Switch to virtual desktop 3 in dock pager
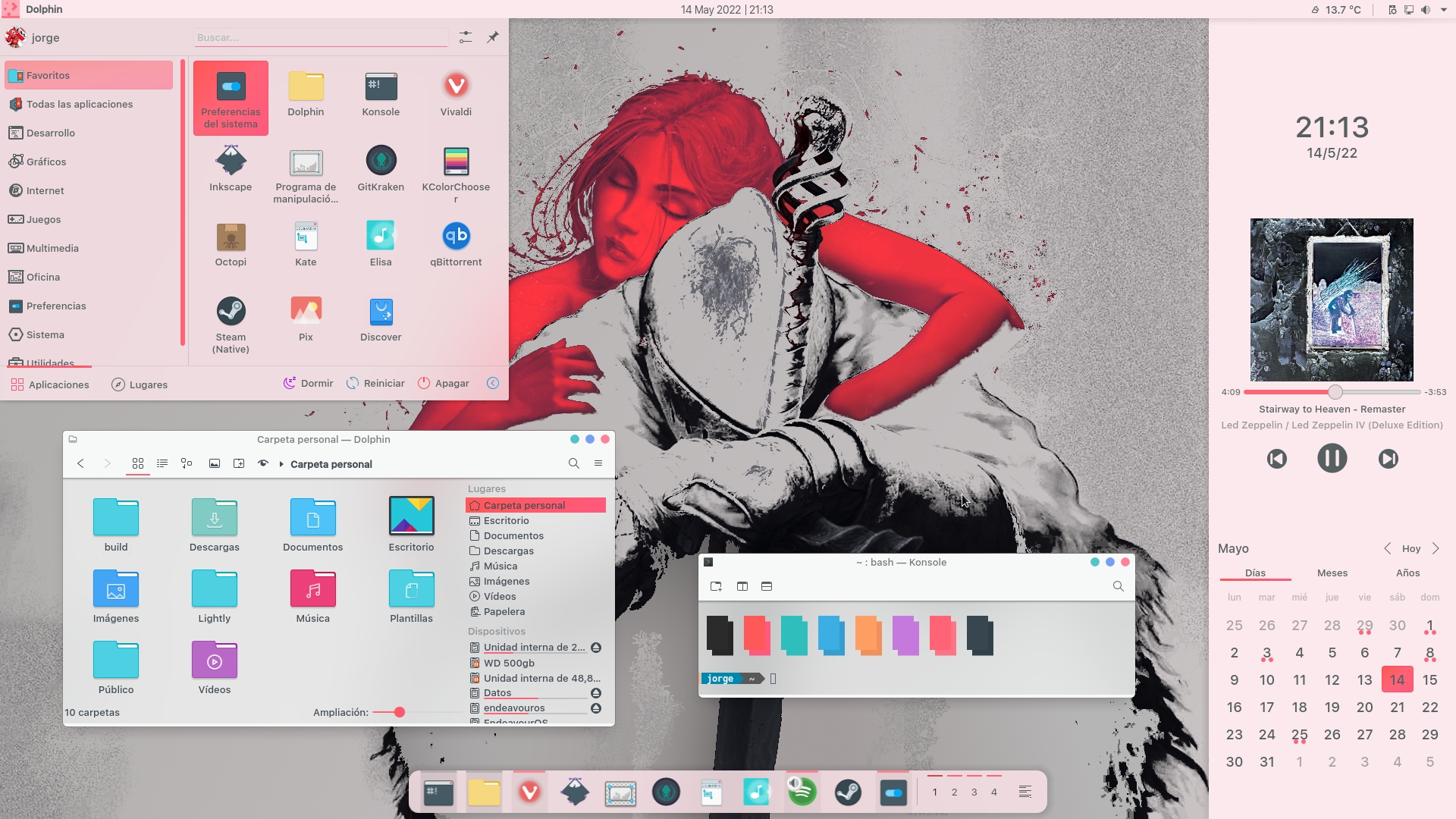 (x=974, y=792)
